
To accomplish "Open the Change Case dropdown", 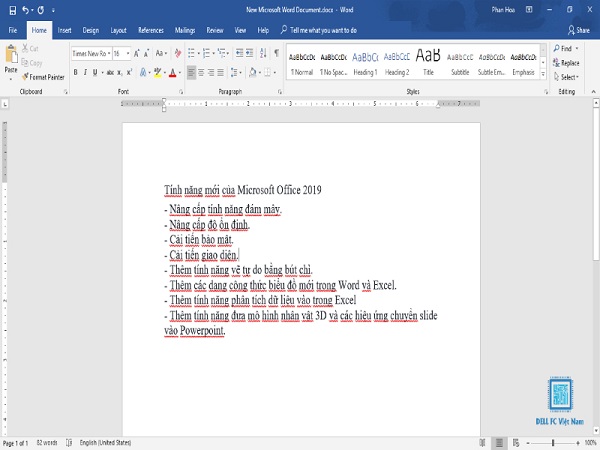I will (x=161, y=53).
